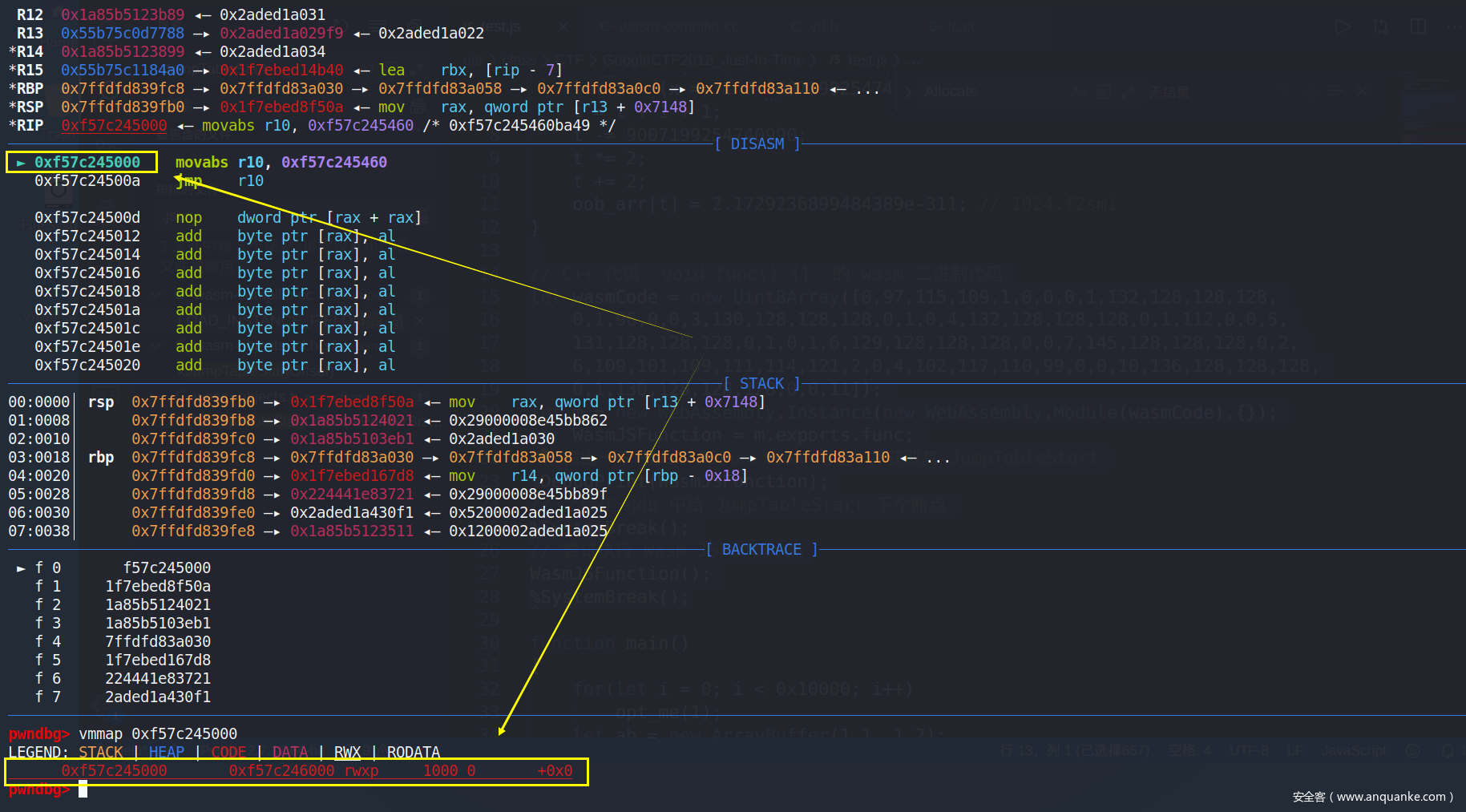
Task: Click the current-instruction arrow in DISASM
Action: pyautogui.click(x=21, y=163)
